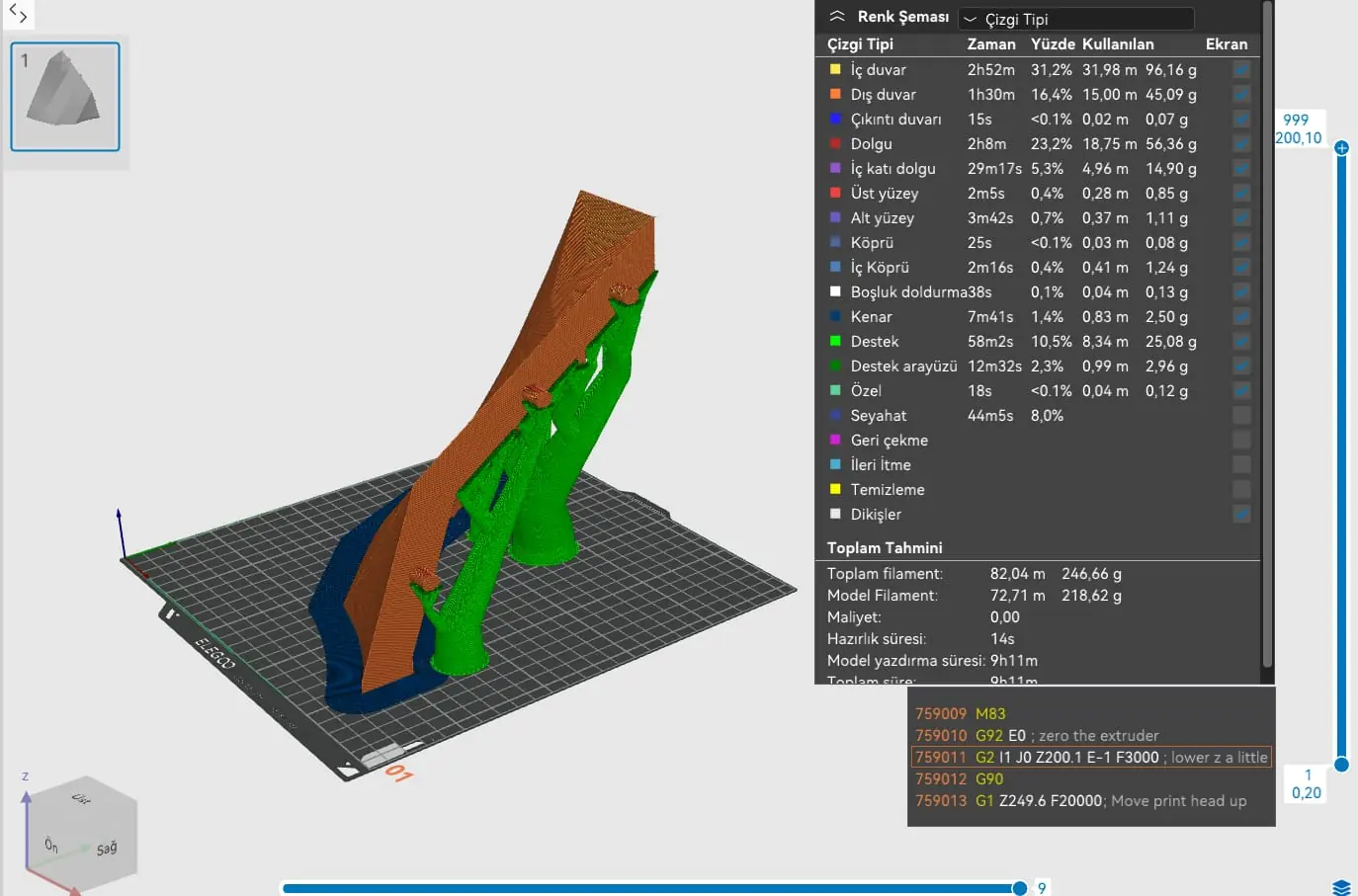Select highlighted G-code line 759011
This screenshot has width=1358, height=896.
[x=1091, y=757]
